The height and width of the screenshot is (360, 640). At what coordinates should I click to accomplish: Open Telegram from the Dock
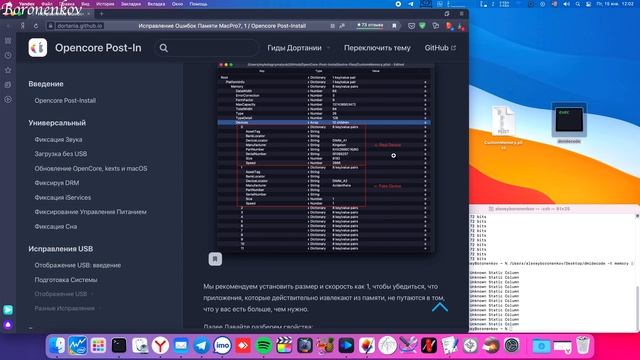202,346
